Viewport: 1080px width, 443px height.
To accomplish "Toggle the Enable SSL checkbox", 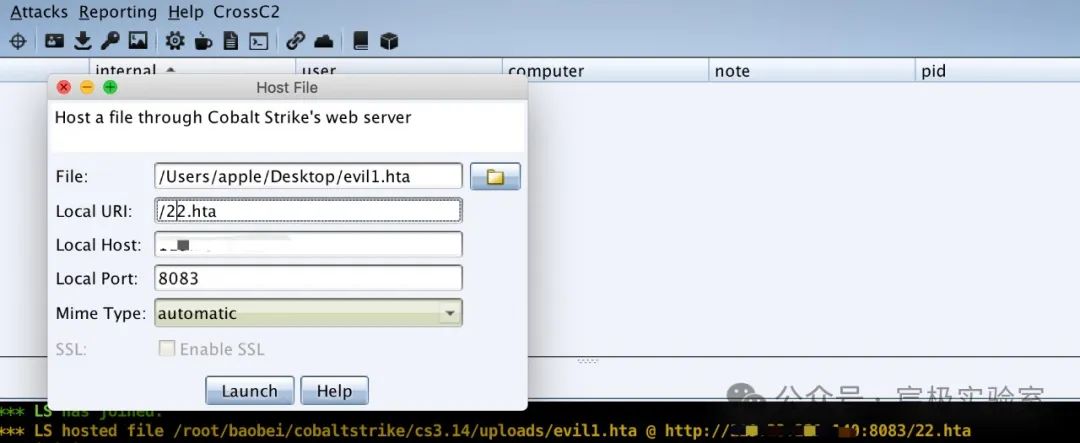I will (167, 349).
